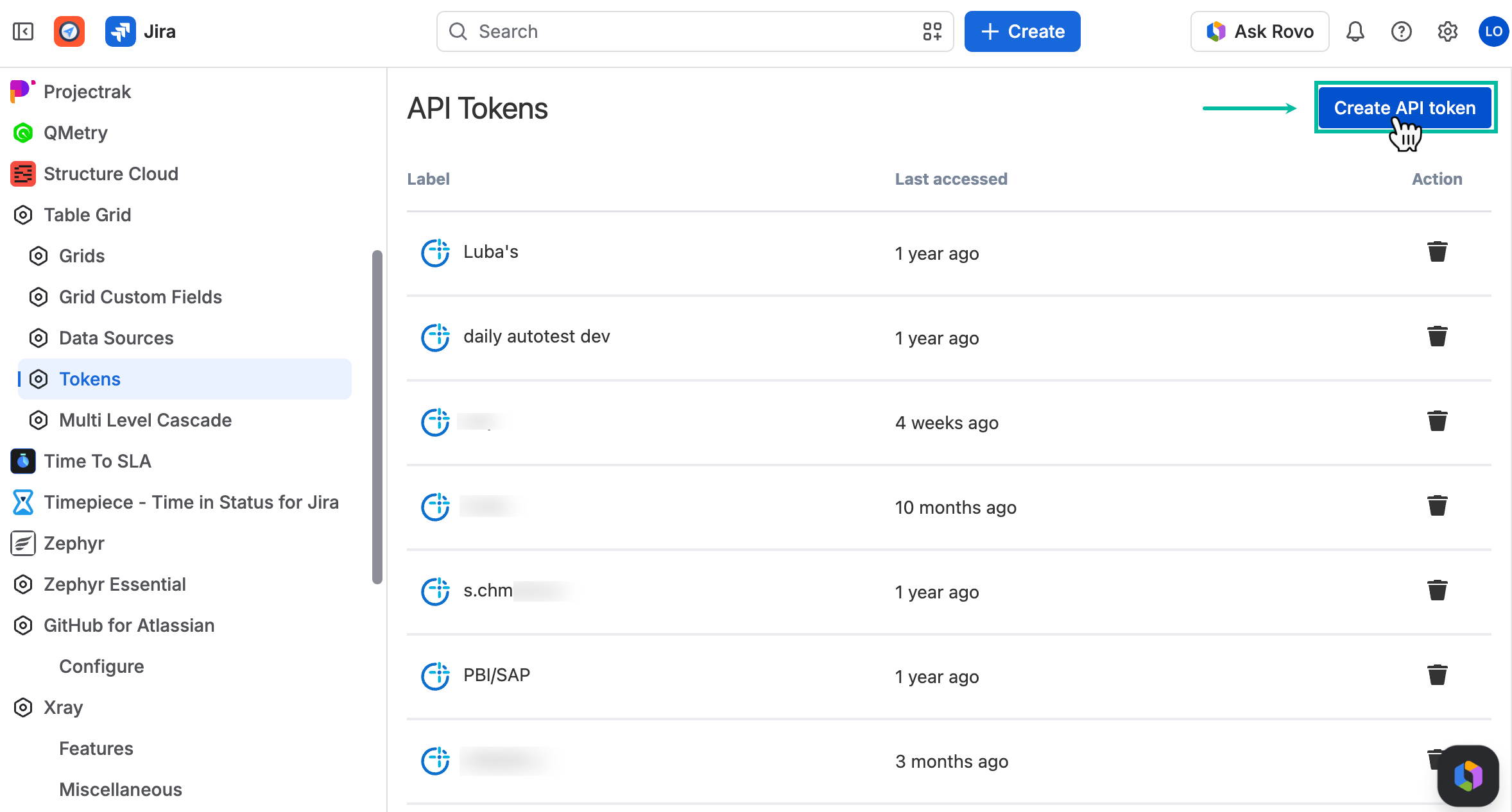Open the app switcher grid icon in search
Viewport: 1512px width, 812px height.
point(932,31)
